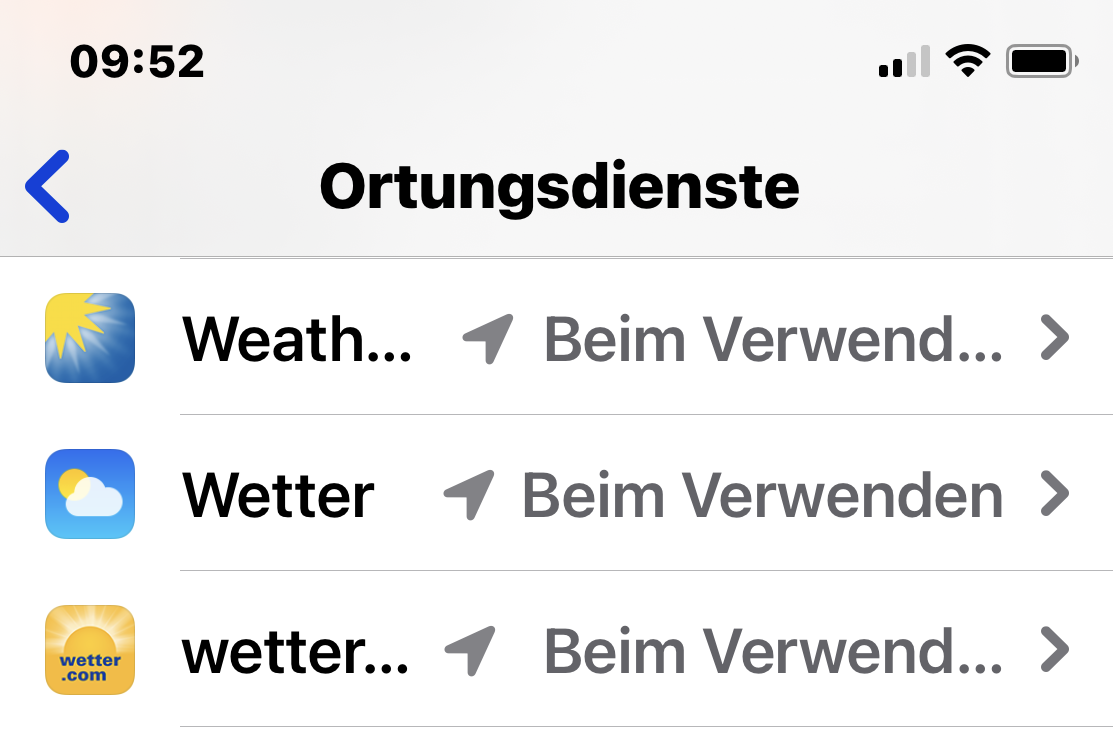Click location arrow in the Weath... row
Image resolution: width=1113 pixels, height=734 pixels.
coord(488,339)
